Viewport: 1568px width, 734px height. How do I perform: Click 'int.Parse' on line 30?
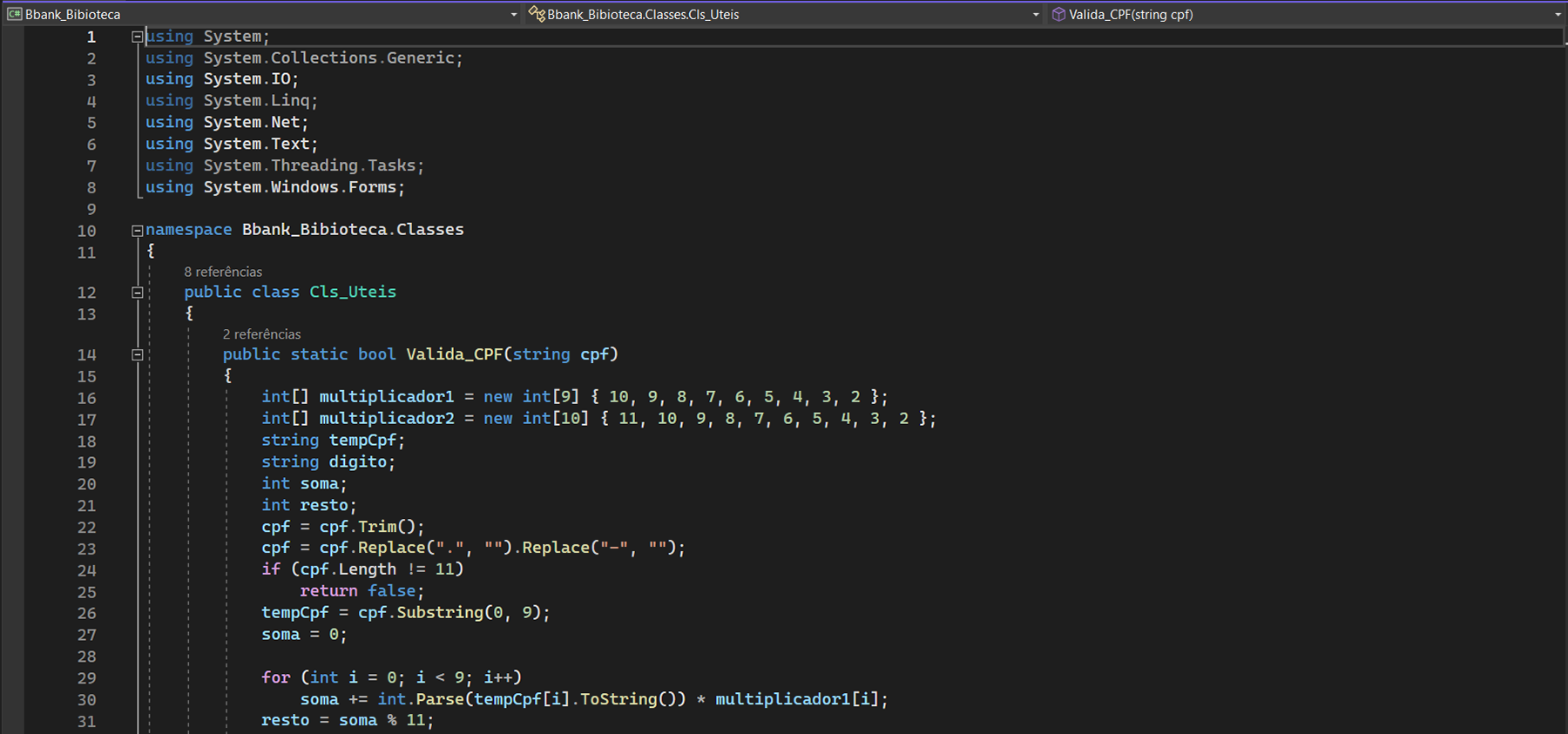[x=421, y=699]
